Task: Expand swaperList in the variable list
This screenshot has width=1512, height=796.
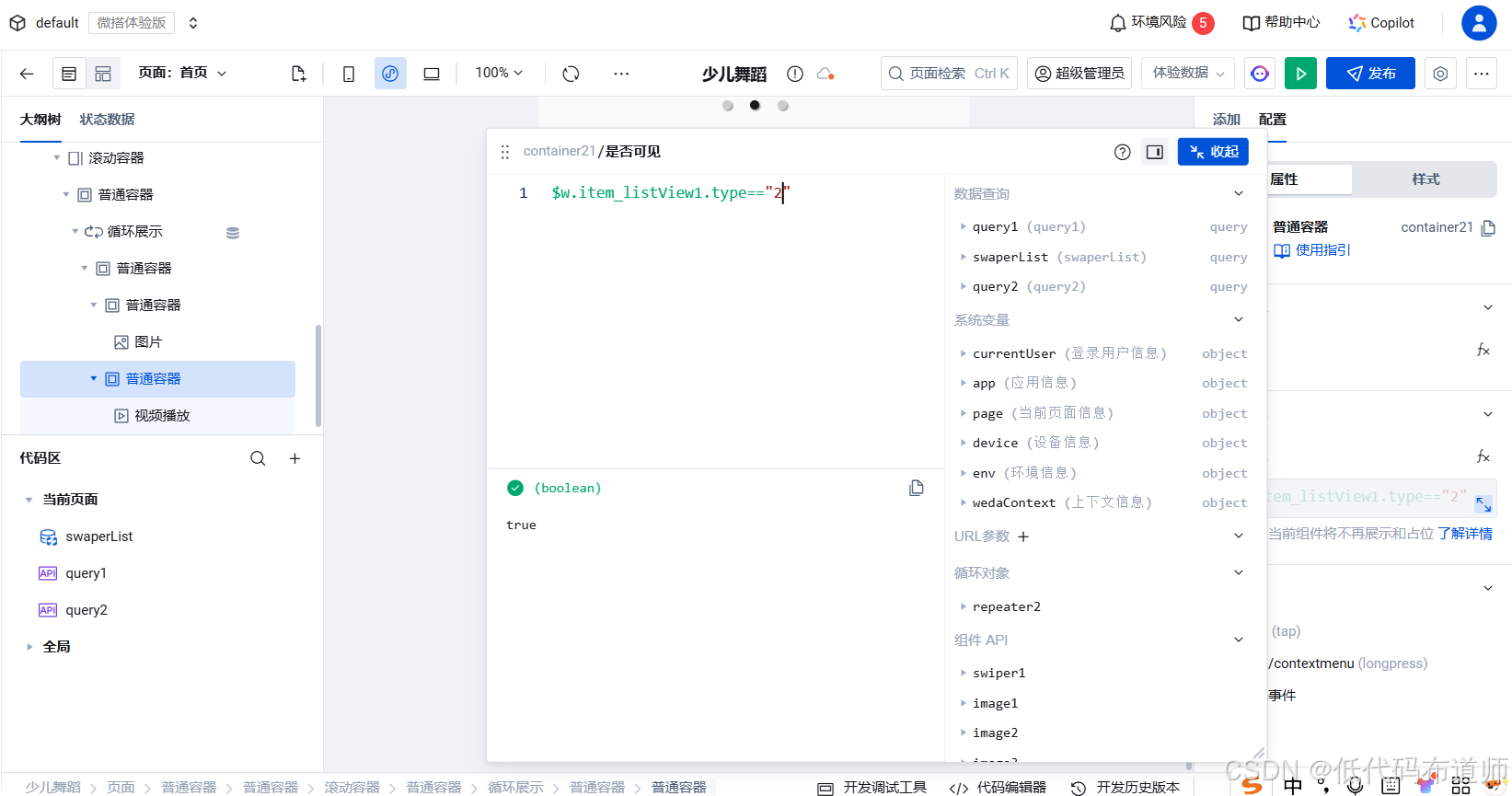Action: pos(964,258)
